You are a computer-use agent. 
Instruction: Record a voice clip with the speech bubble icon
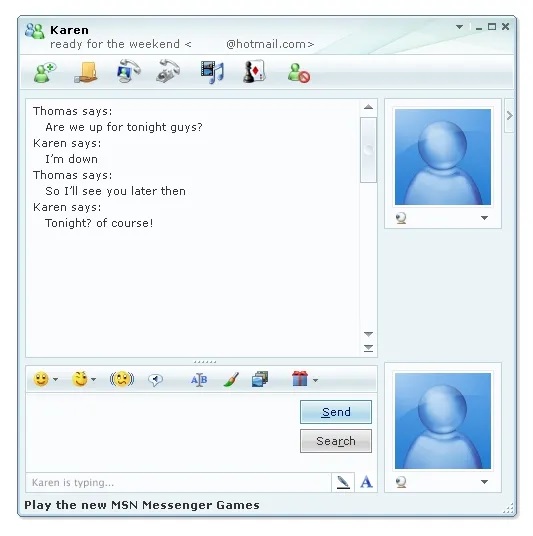coord(156,380)
